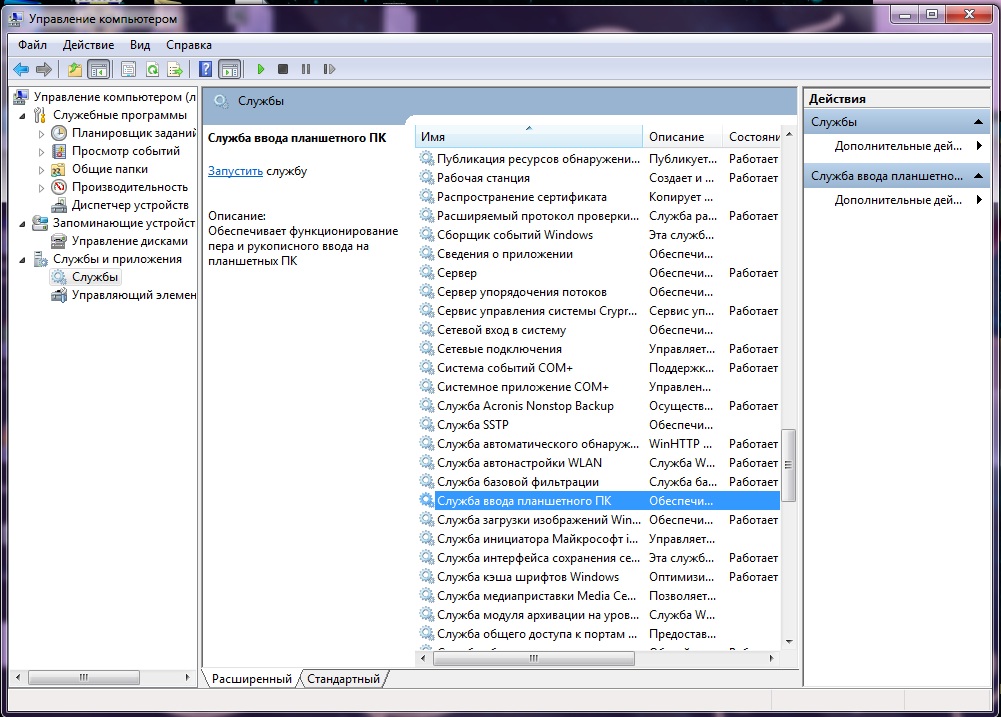
Task: Toggle the Show/Hide Action Pane button
Action: 230,69
